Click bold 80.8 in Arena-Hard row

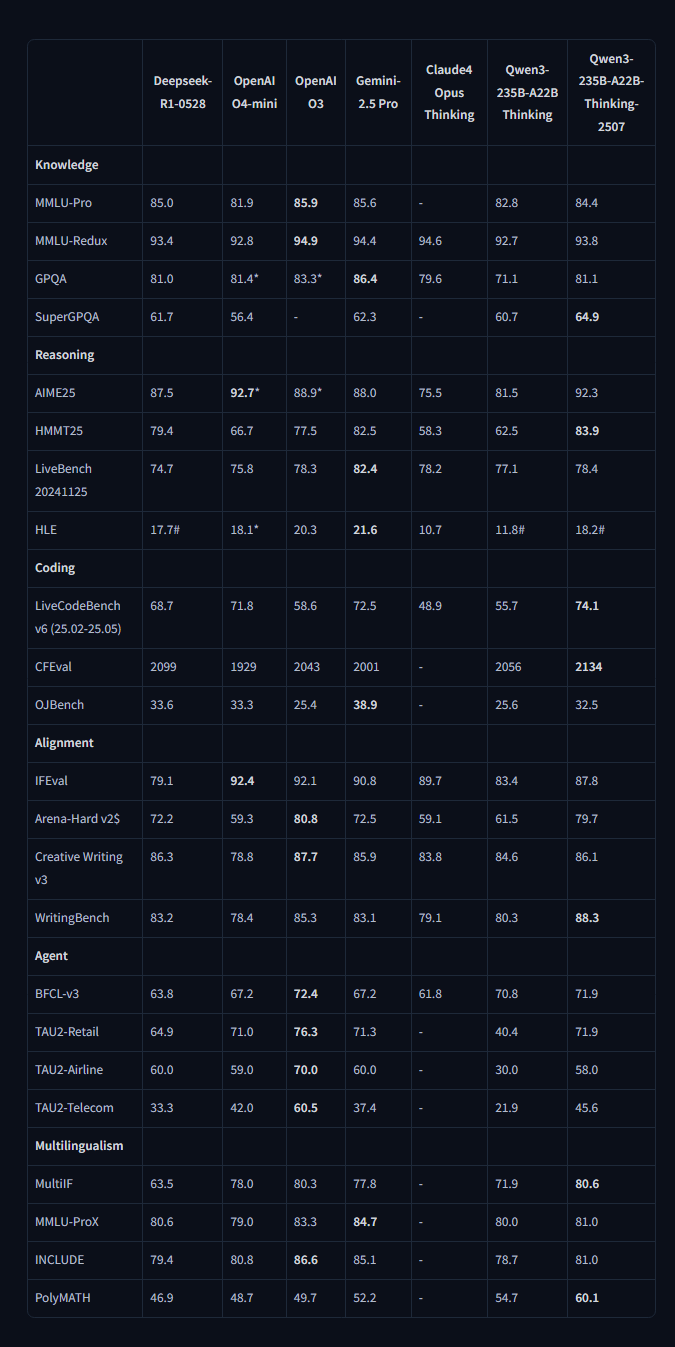[x=306, y=819]
